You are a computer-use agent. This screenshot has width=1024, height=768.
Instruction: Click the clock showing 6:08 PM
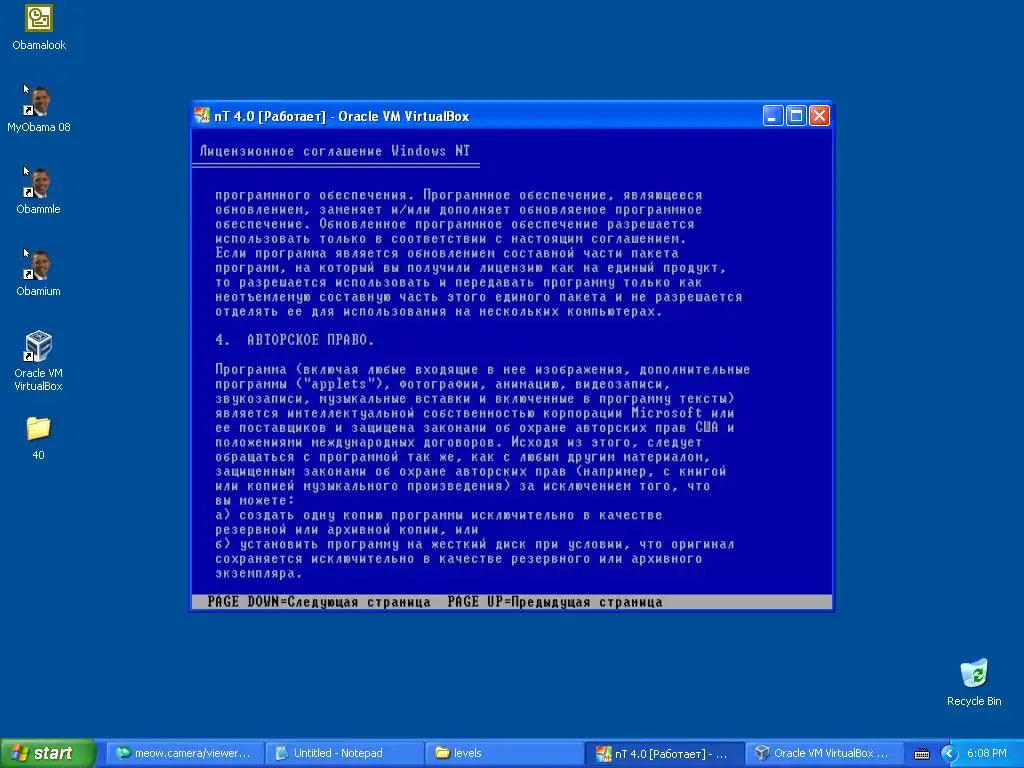tap(986, 753)
